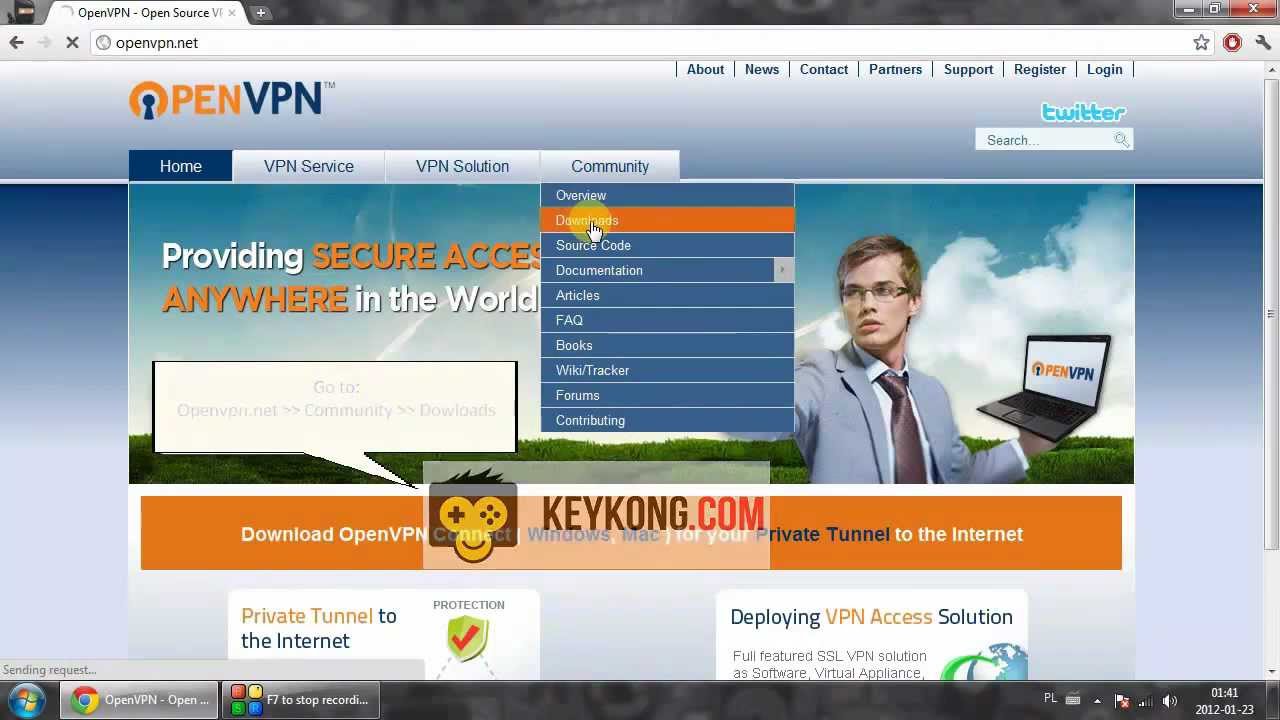Click the OpenVPN logo
1280x720 pixels.
pyautogui.click(x=231, y=99)
